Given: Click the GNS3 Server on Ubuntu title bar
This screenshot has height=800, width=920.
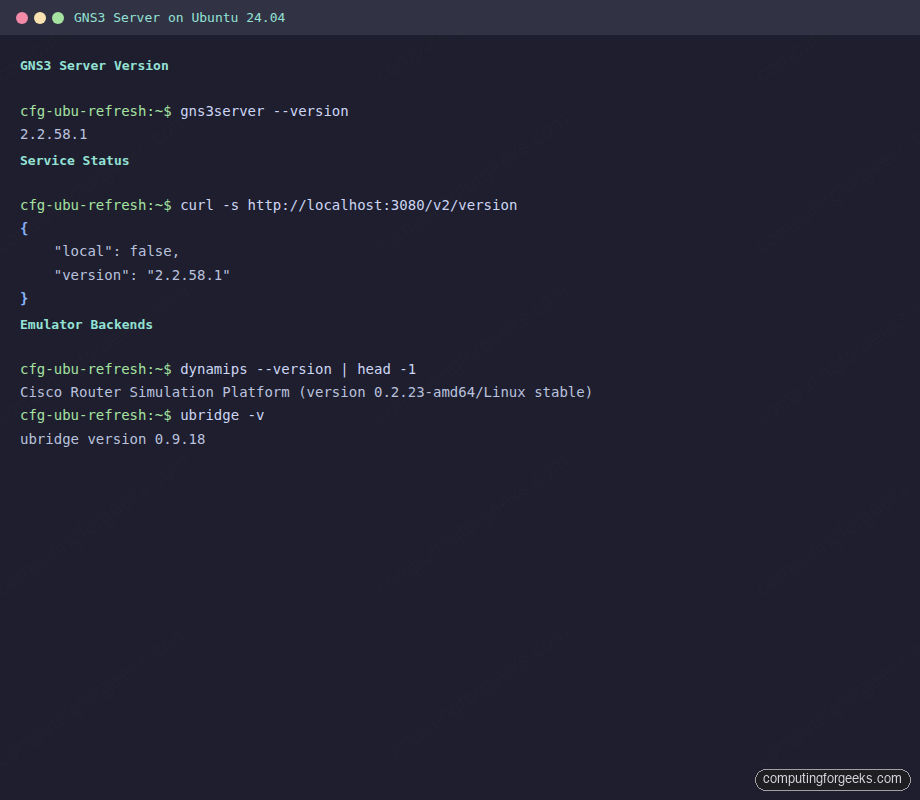Looking at the screenshot, I should click(x=180, y=17).
